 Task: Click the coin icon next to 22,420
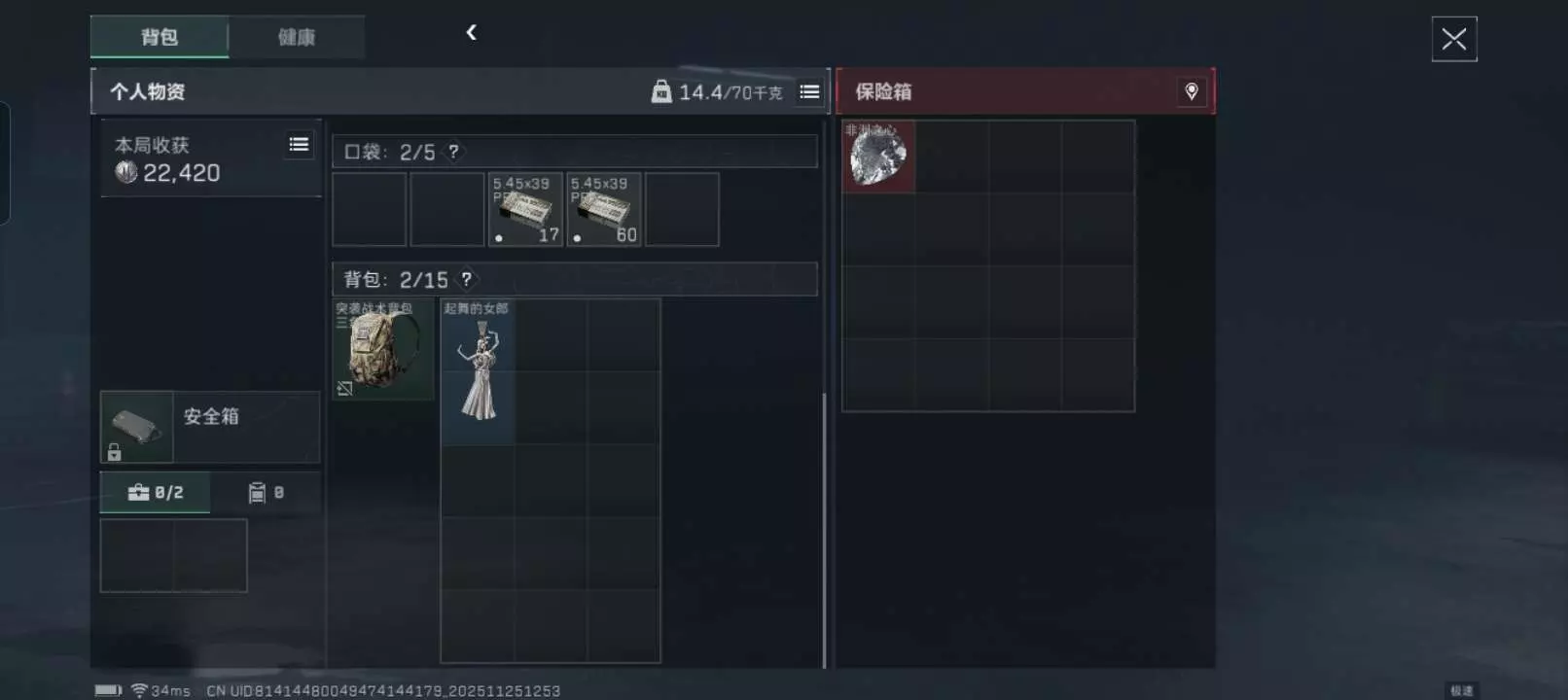[126, 172]
